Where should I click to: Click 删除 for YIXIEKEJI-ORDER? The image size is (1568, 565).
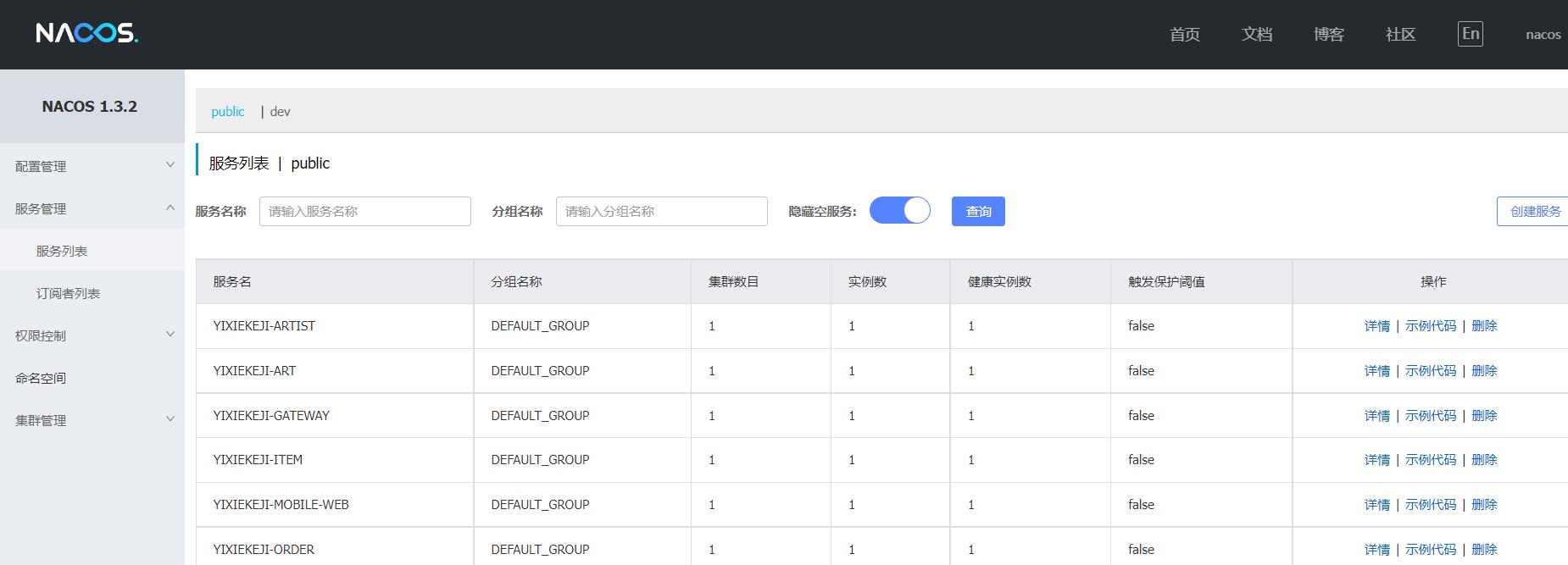pyautogui.click(x=1484, y=549)
